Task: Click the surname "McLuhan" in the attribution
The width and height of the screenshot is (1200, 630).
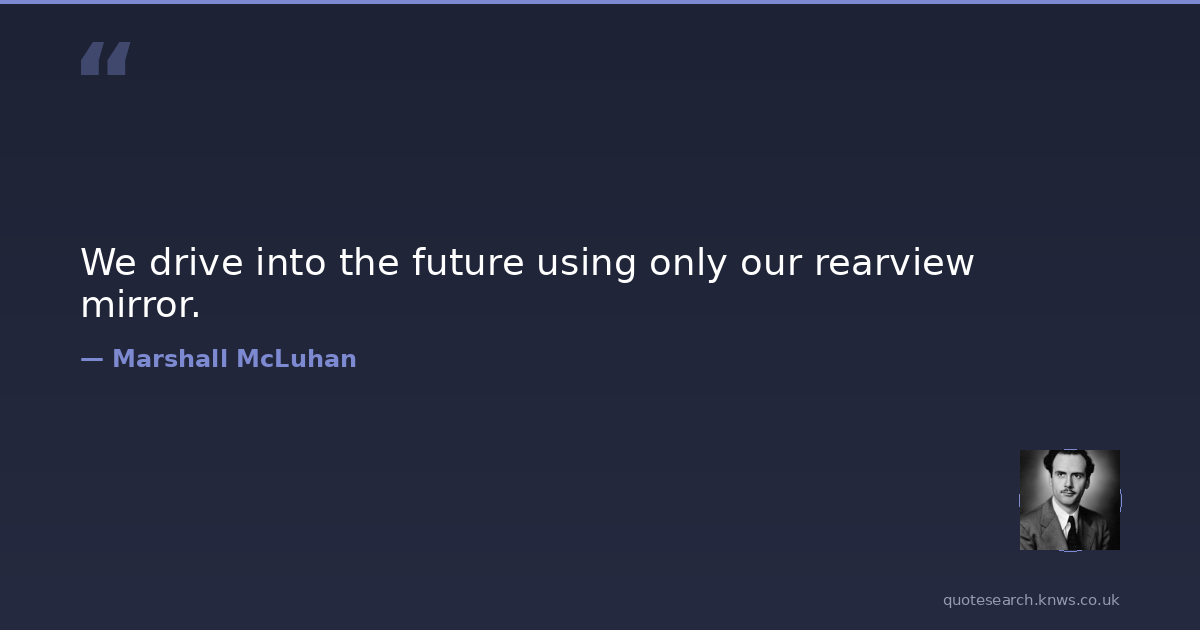Action: (296, 359)
